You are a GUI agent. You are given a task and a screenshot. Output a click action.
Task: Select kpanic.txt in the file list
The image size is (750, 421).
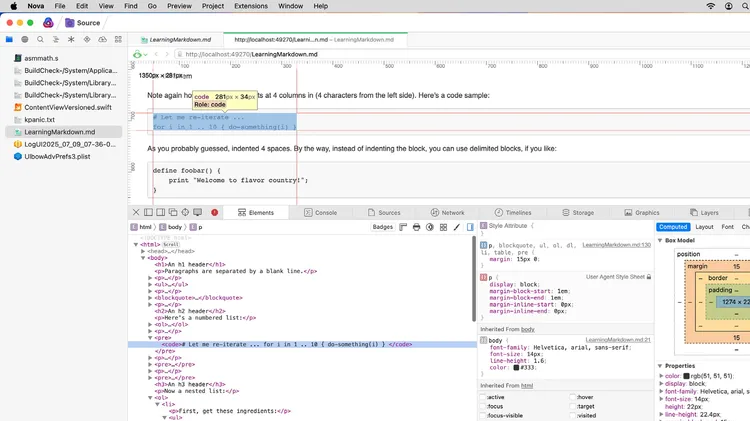40,120
